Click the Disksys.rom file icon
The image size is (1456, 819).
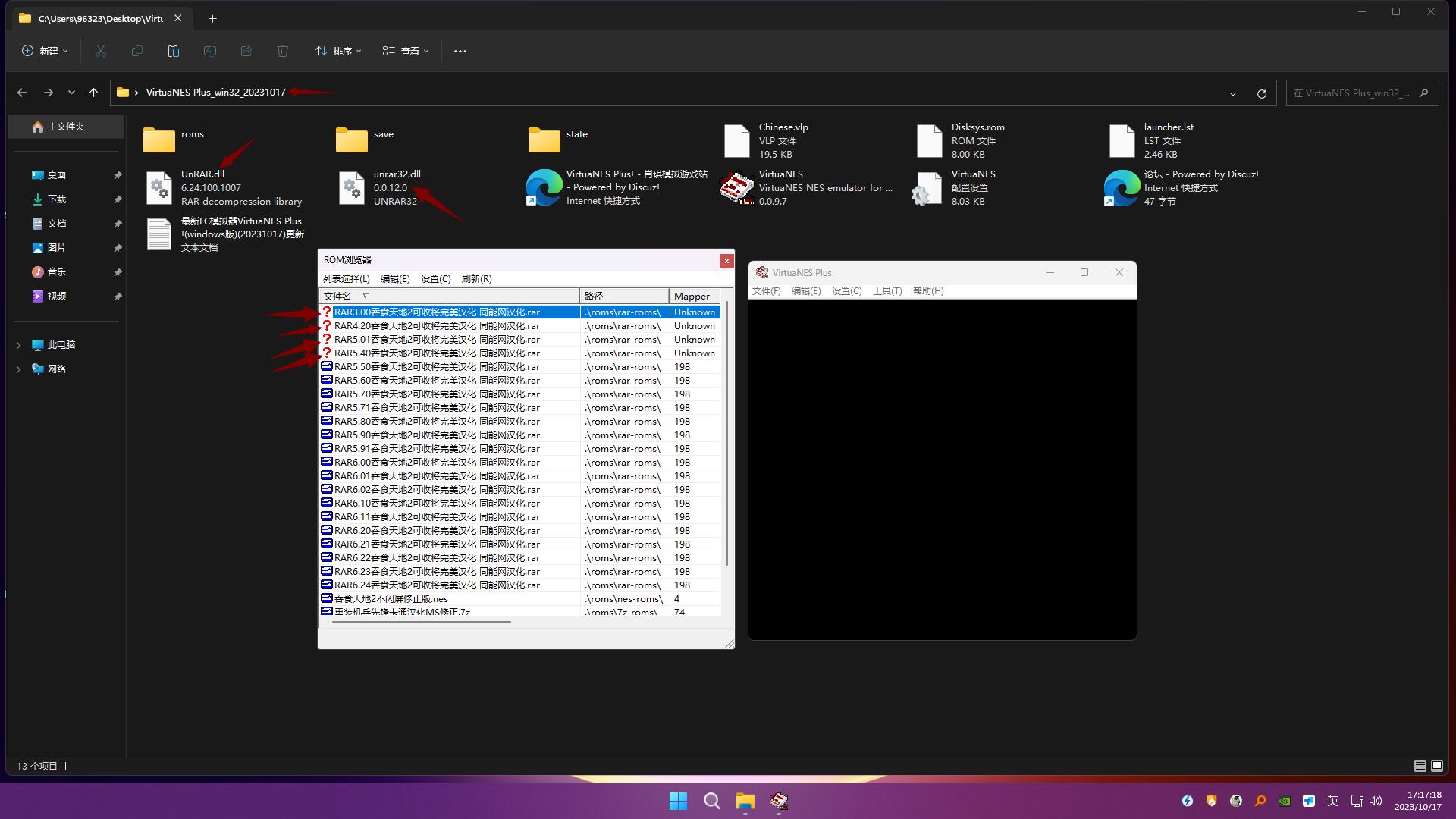click(928, 140)
